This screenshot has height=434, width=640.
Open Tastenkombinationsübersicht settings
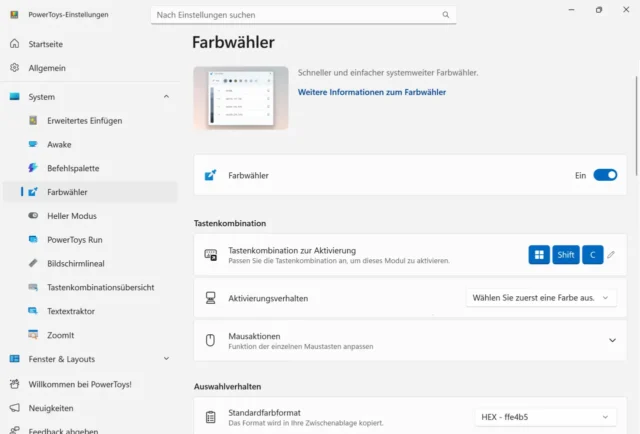(101, 287)
